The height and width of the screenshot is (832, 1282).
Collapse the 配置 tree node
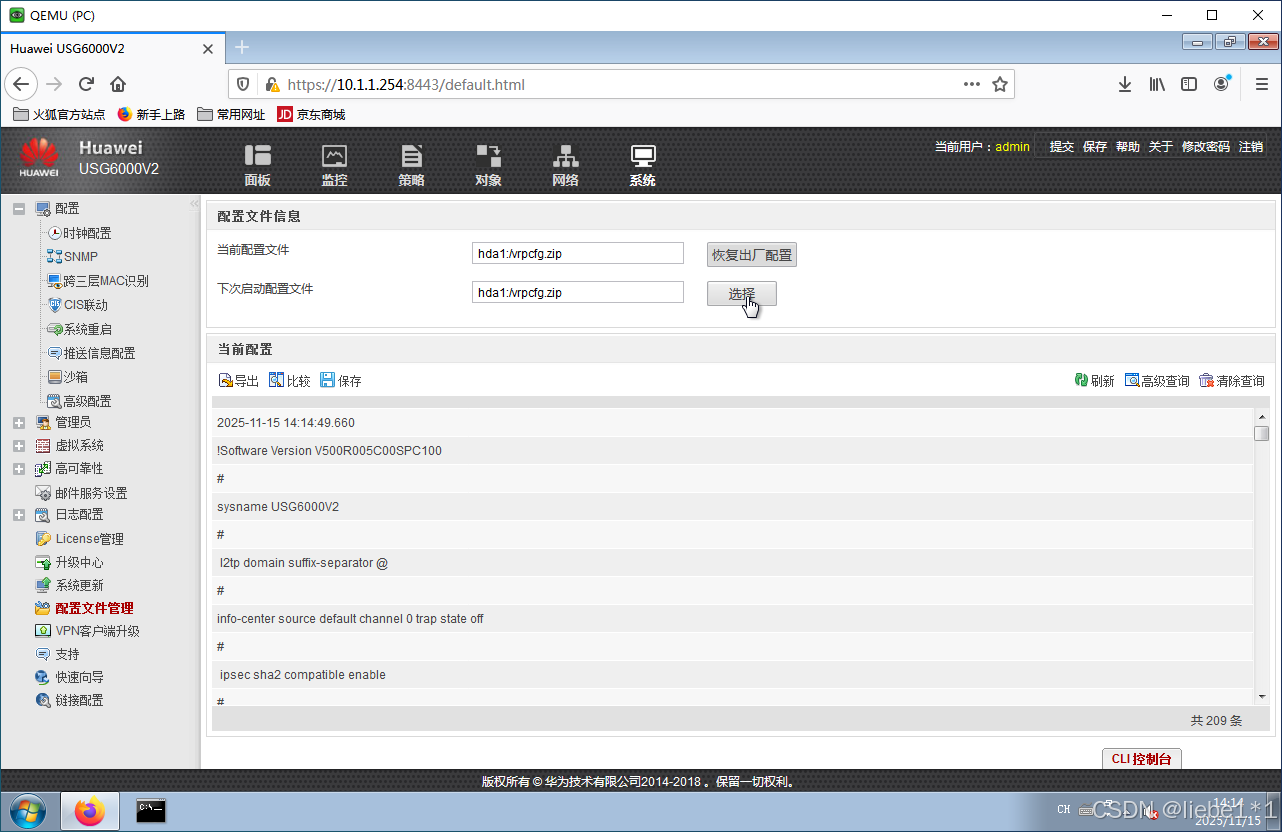pyautogui.click(x=19, y=209)
